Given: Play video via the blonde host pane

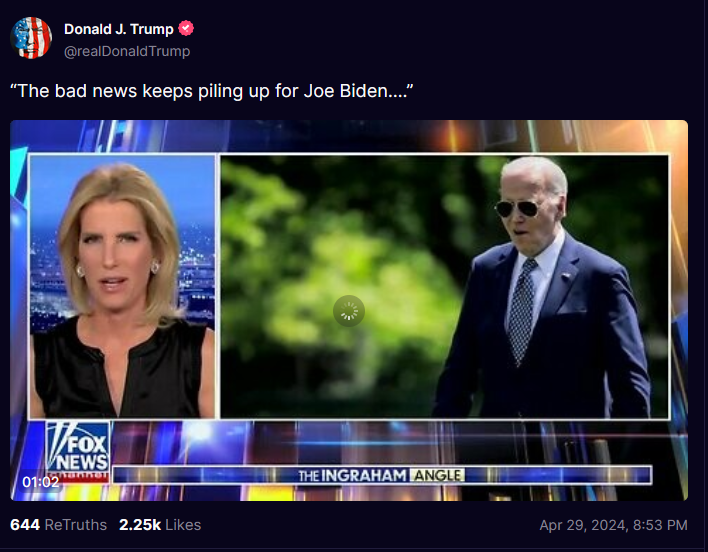Looking at the screenshot, I should pyautogui.click(x=122, y=286).
